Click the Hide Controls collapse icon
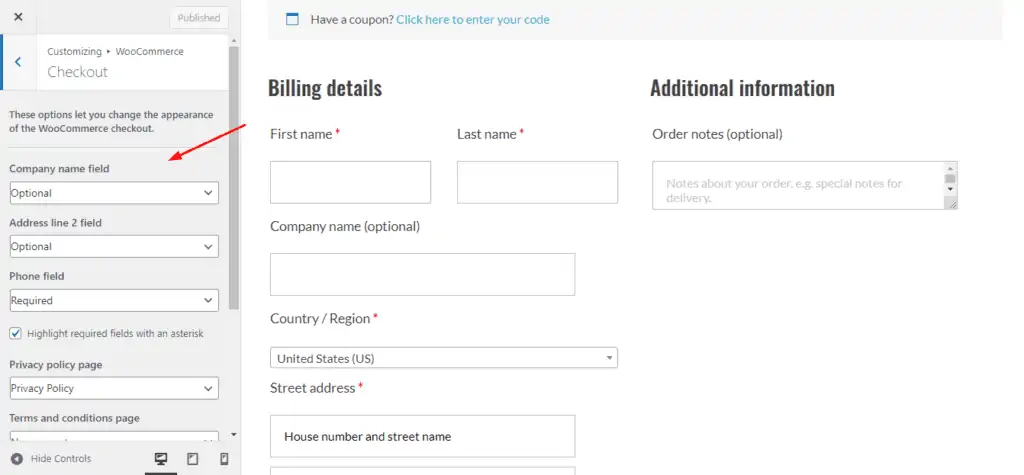 pos(17,459)
